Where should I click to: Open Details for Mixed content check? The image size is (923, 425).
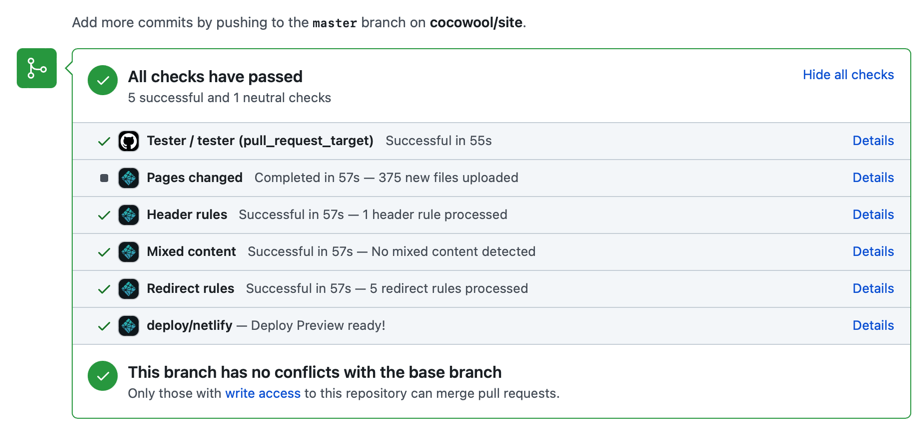873,251
